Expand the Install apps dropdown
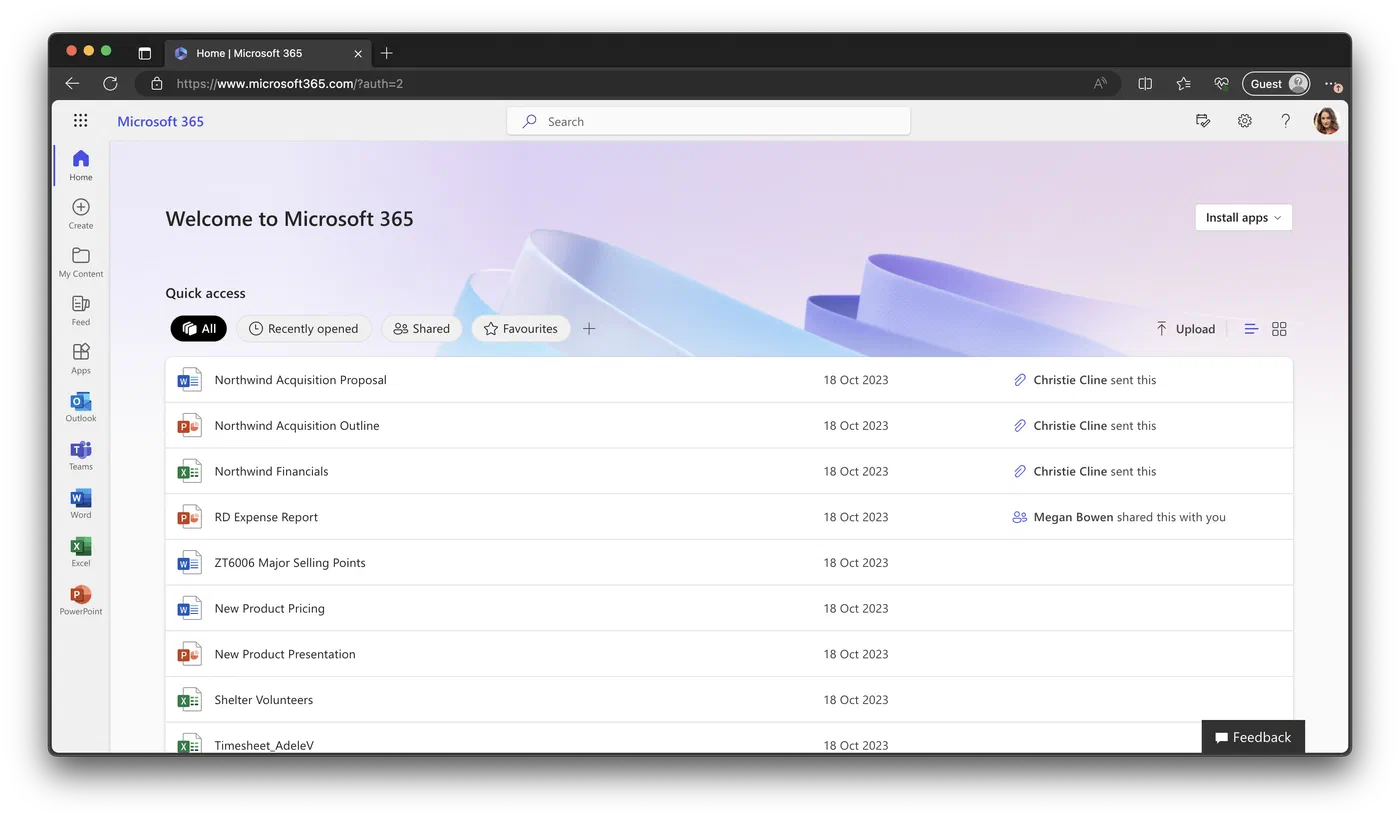Image resolution: width=1400 pixels, height=820 pixels. [1243, 217]
